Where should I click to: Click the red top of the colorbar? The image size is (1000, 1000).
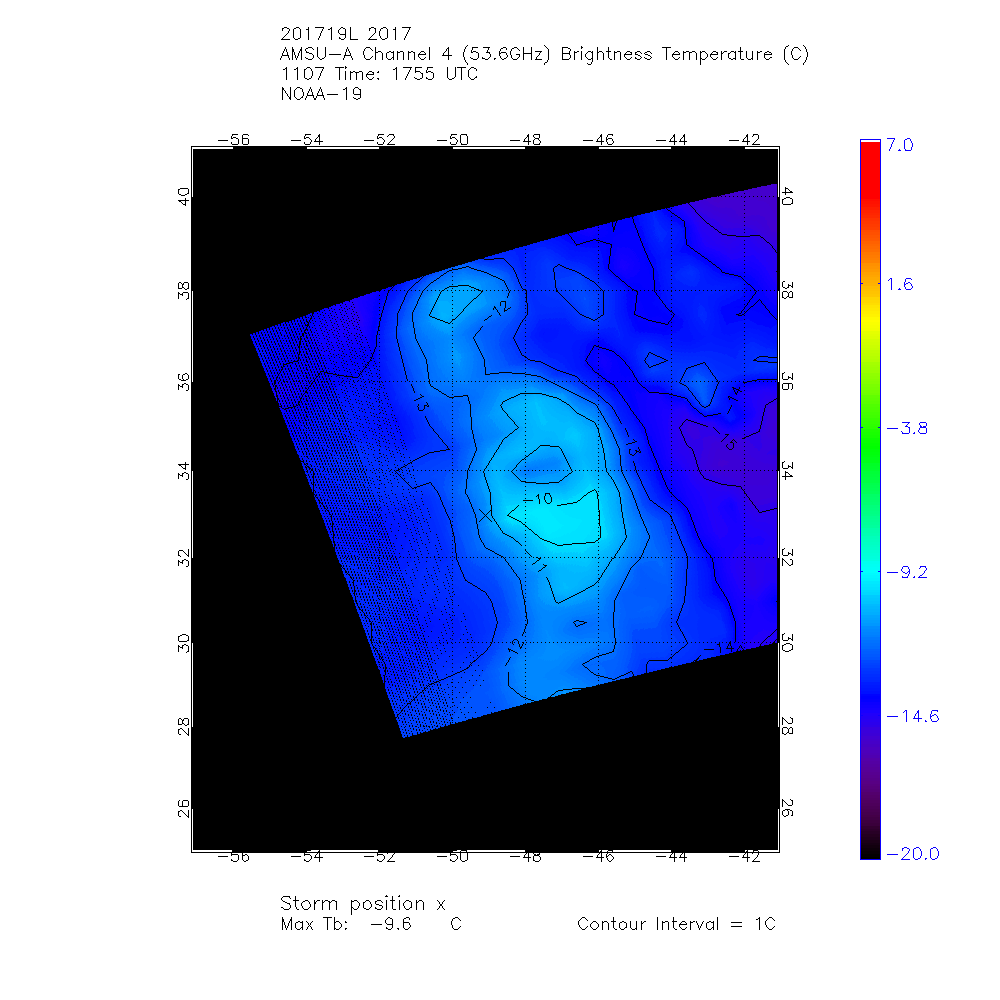[x=869, y=148]
